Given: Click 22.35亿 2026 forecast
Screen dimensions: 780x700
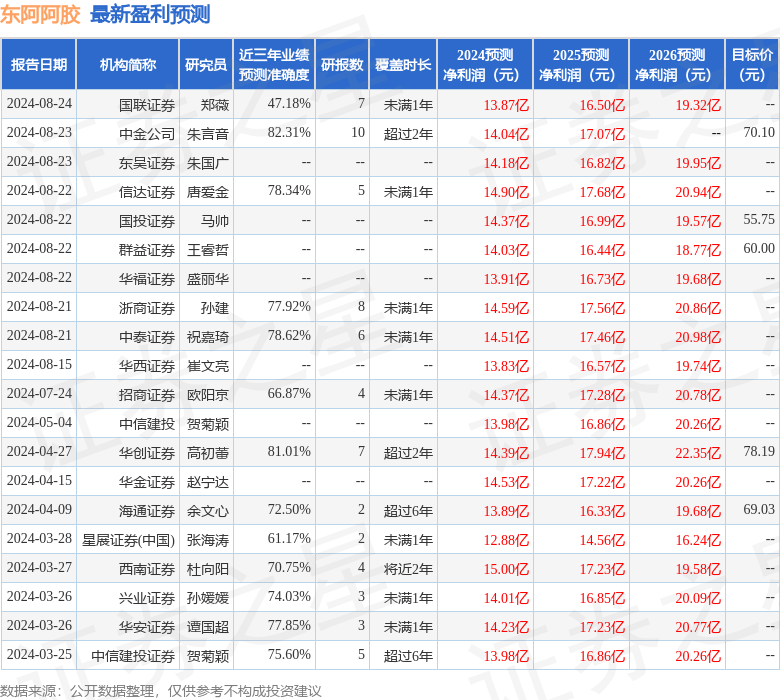Looking at the screenshot, I should point(698,453).
